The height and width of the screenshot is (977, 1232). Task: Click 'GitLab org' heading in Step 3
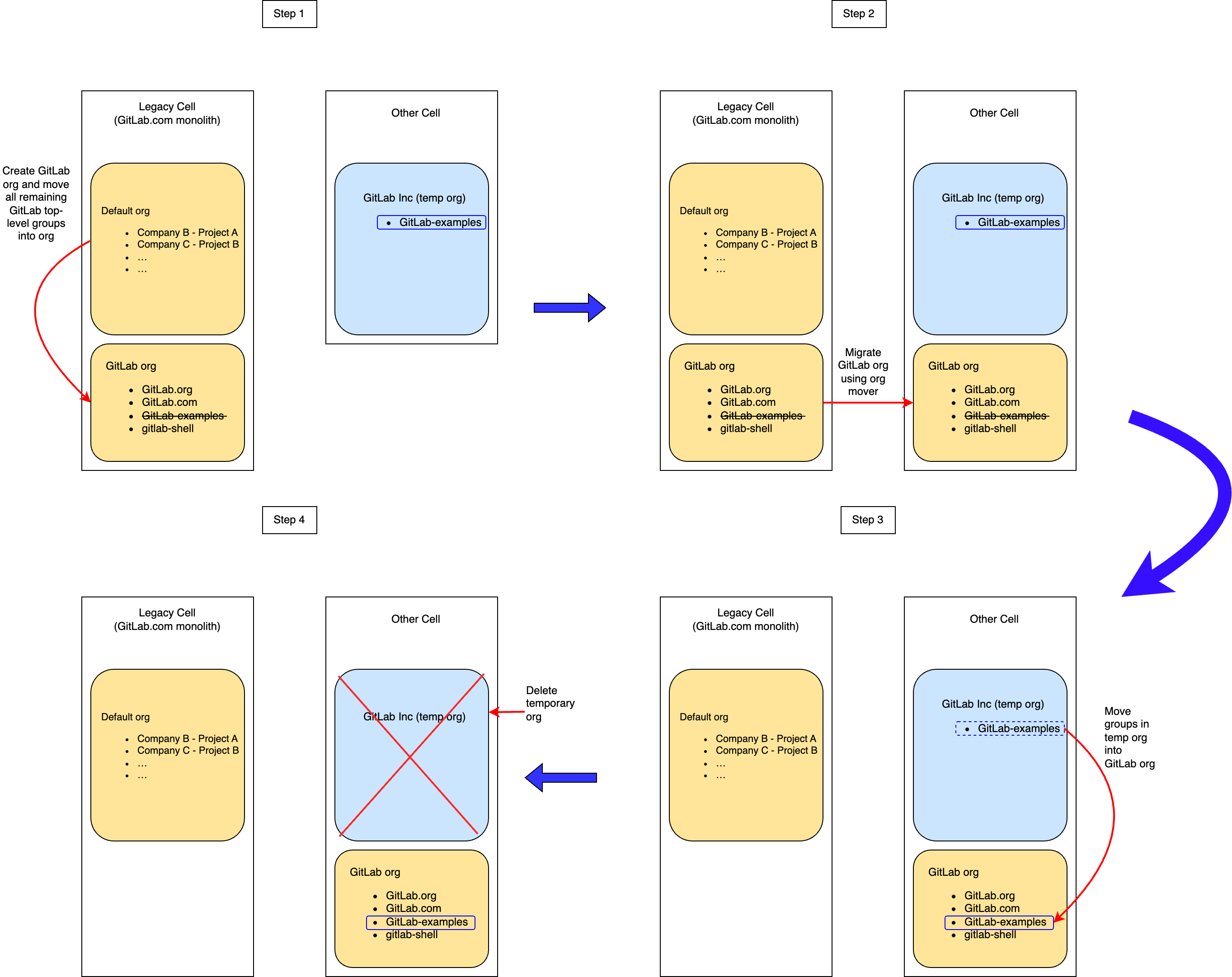pyautogui.click(x=953, y=872)
